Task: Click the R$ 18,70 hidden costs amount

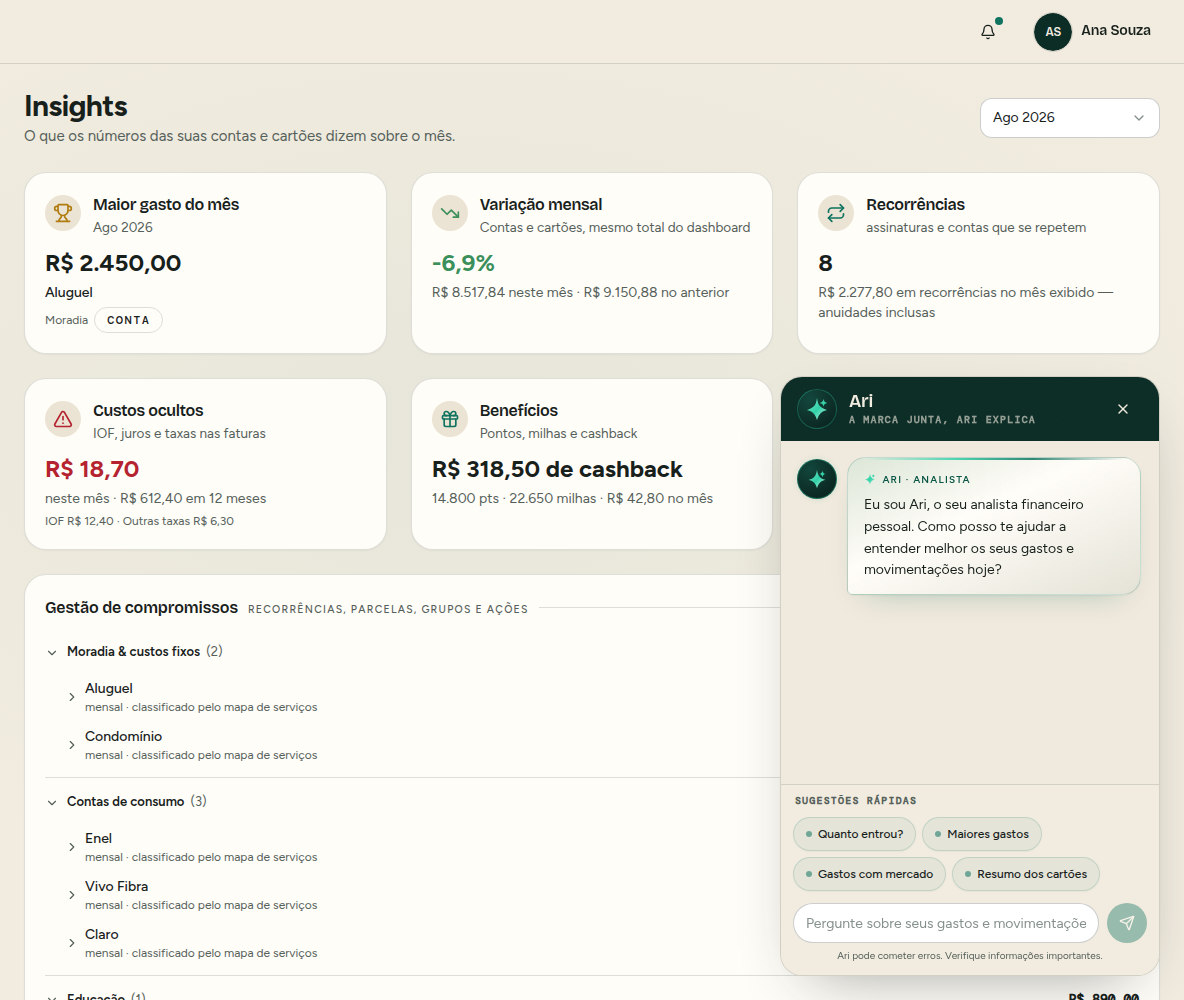Action: 92,469
